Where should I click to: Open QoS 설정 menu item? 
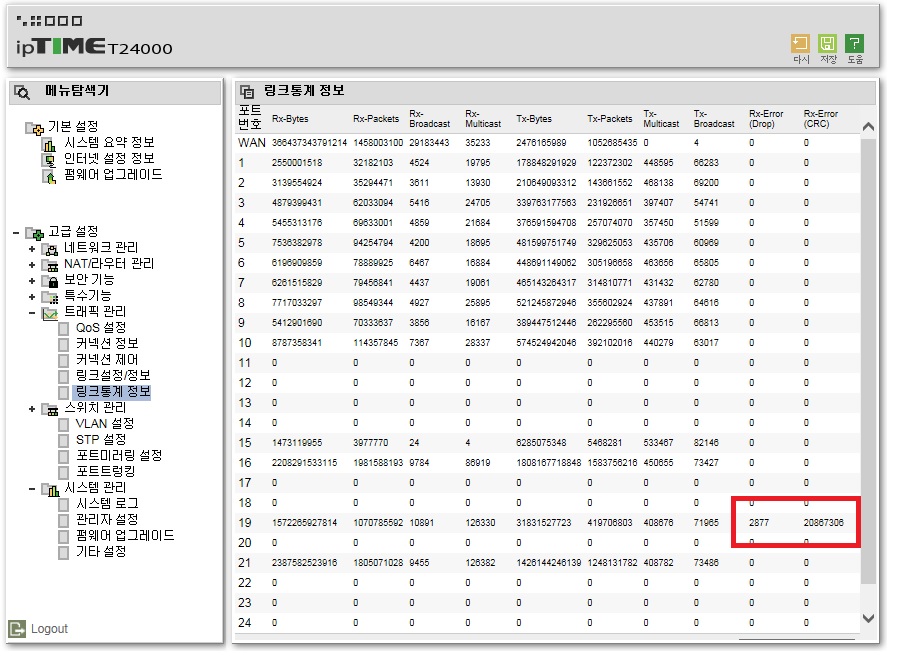pyautogui.click(x=101, y=327)
